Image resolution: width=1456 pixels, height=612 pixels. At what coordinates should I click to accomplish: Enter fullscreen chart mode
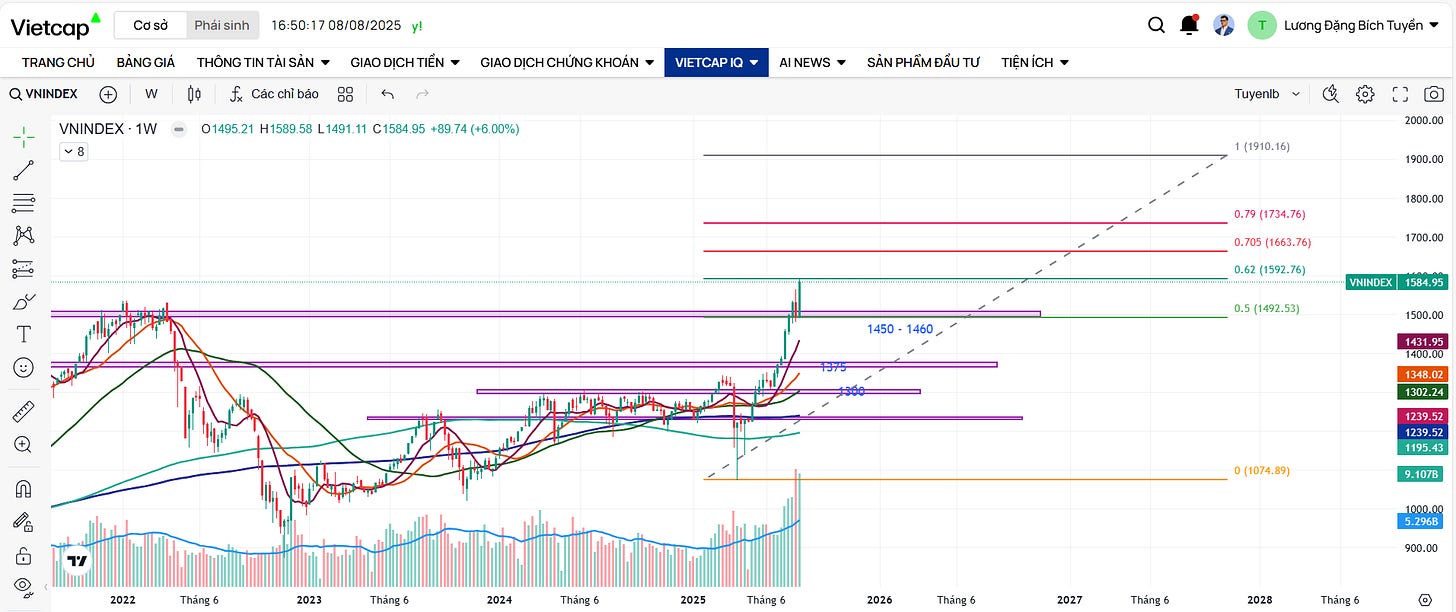1400,94
